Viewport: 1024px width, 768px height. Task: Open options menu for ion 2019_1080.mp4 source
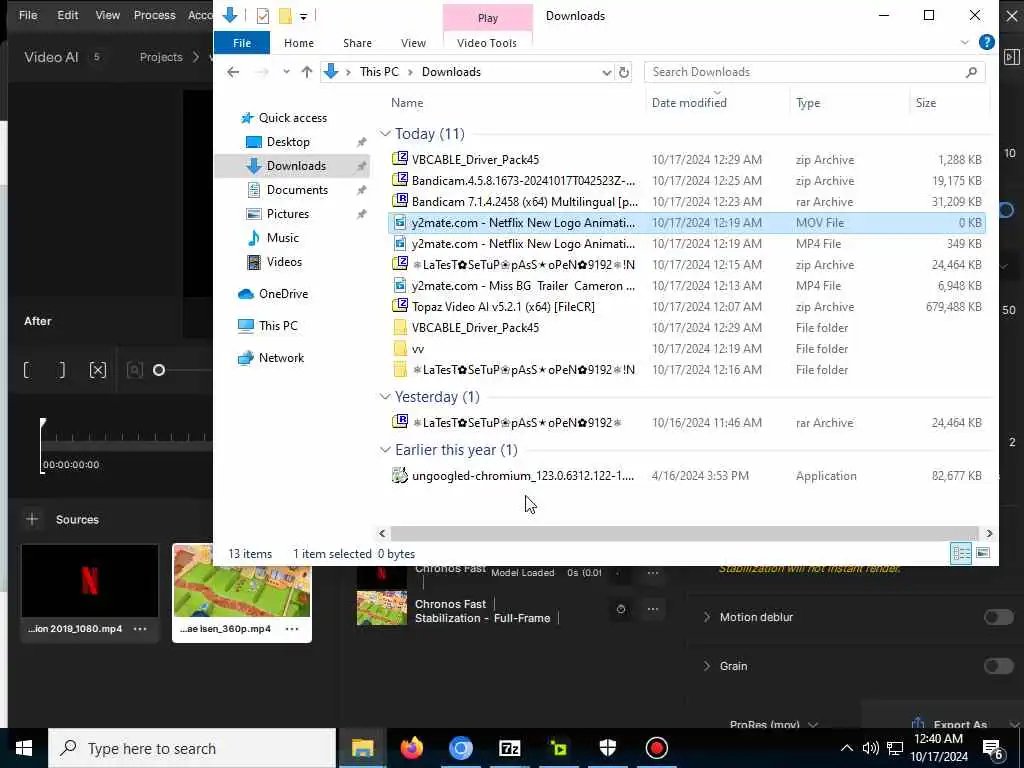click(x=140, y=629)
